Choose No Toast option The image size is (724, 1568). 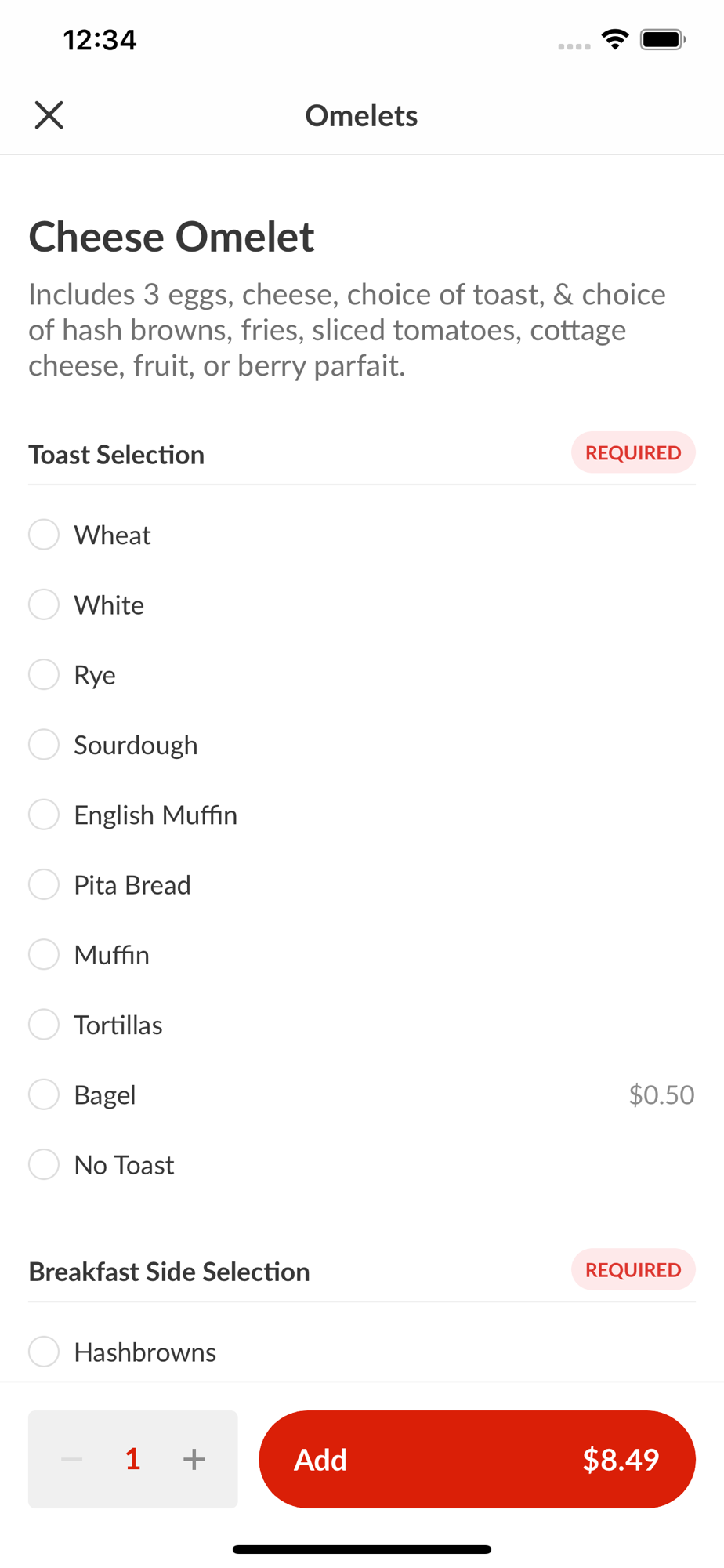(x=44, y=1164)
